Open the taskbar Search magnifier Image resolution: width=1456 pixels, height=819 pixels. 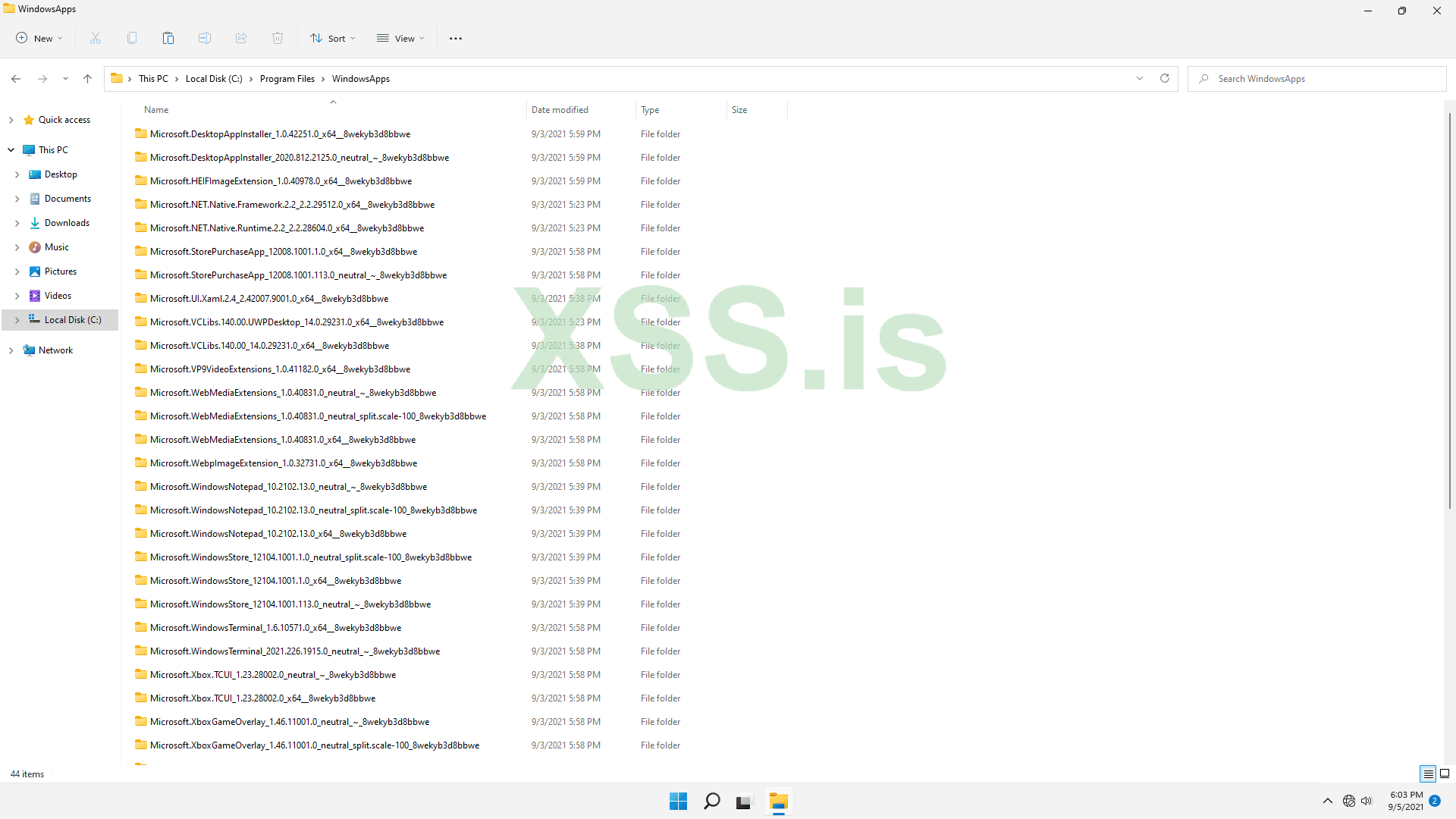coord(711,802)
